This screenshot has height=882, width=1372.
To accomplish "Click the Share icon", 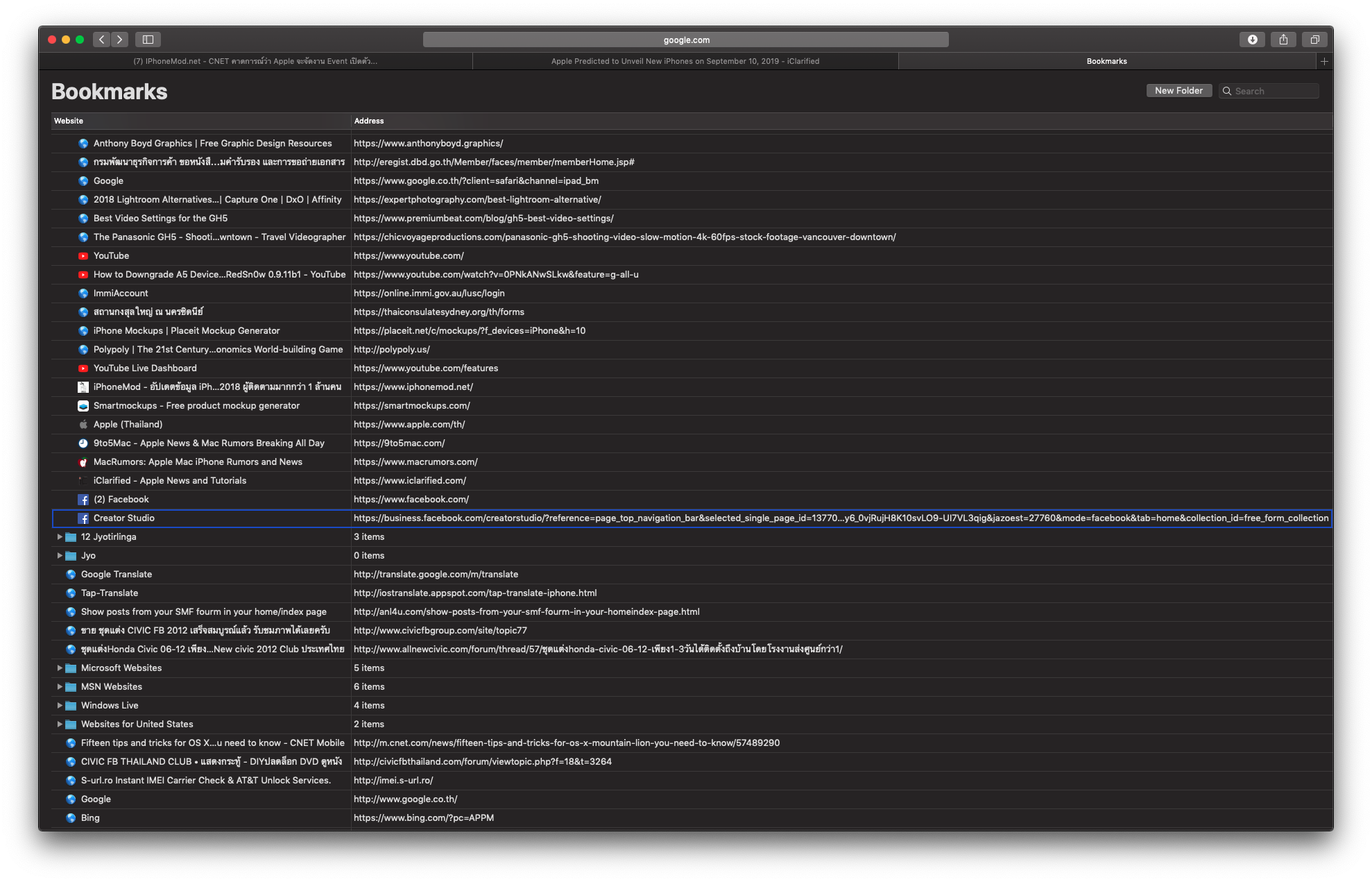I will tap(1283, 40).
